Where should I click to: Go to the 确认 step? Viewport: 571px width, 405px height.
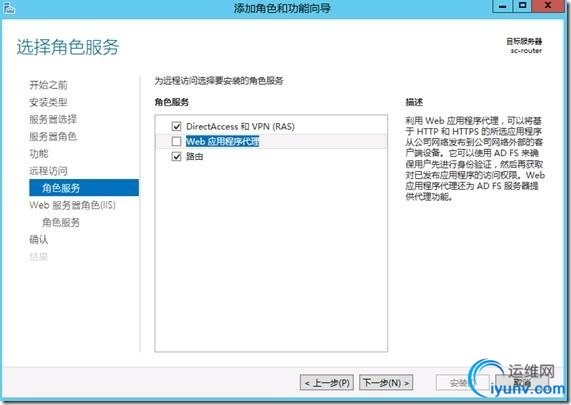(39, 239)
